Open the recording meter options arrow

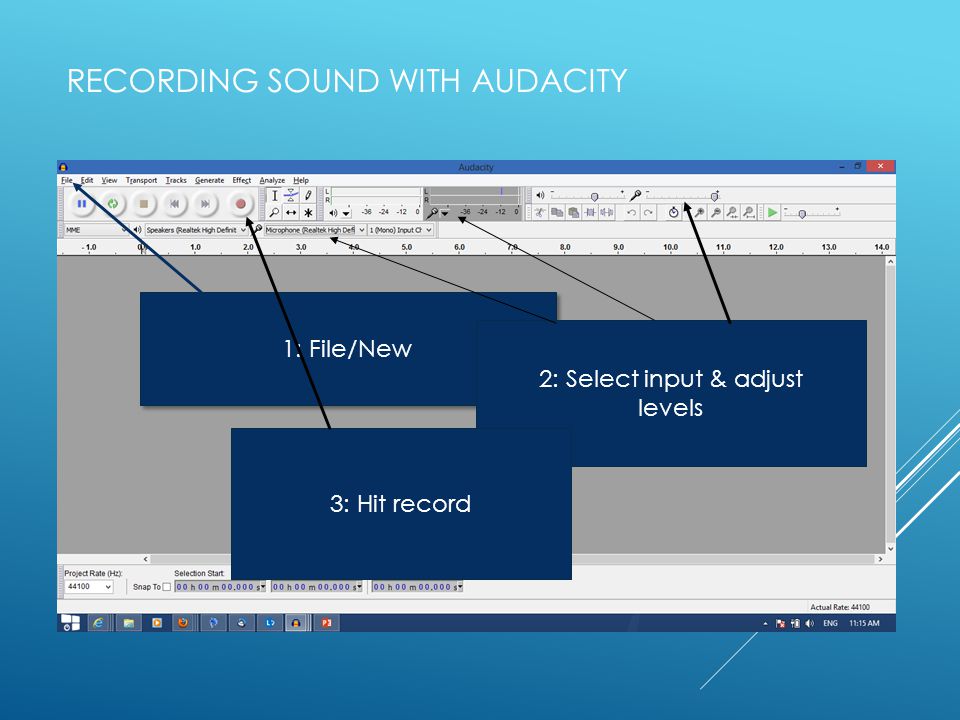click(x=445, y=213)
